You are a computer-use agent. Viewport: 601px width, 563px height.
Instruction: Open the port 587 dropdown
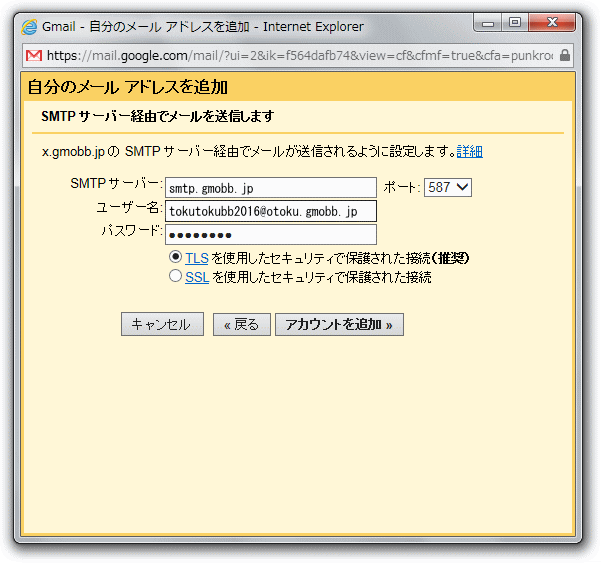click(x=448, y=187)
